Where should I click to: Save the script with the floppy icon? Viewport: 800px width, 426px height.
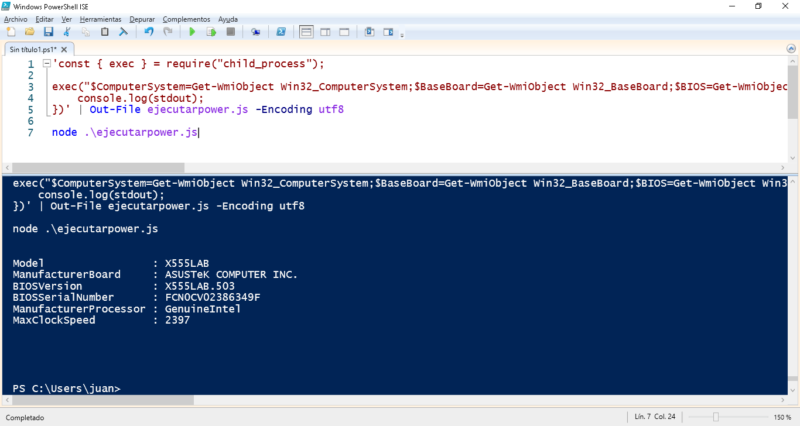pyautogui.click(x=48, y=32)
